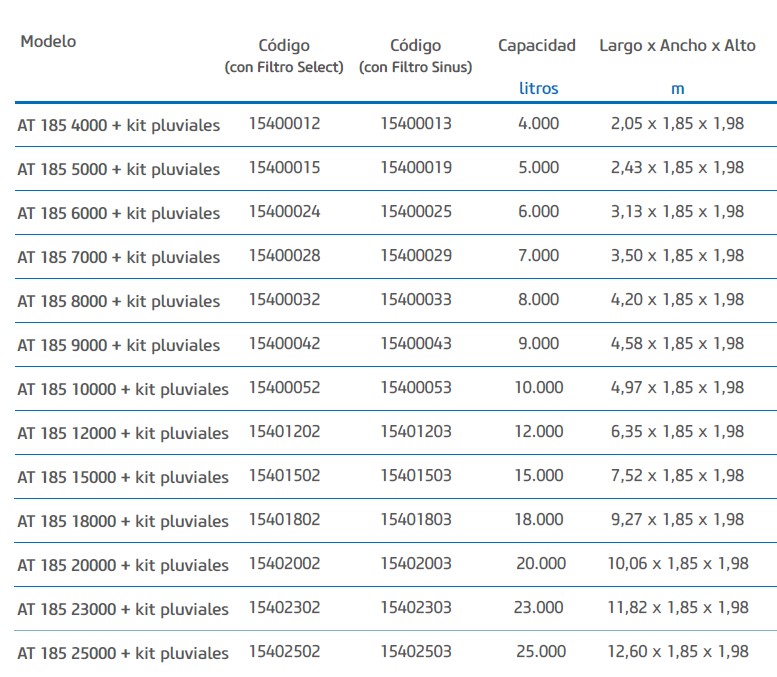Select the AT 185 10000 + kit pluviales model
Image resolution: width=777 pixels, height=677 pixels.
tap(122, 389)
